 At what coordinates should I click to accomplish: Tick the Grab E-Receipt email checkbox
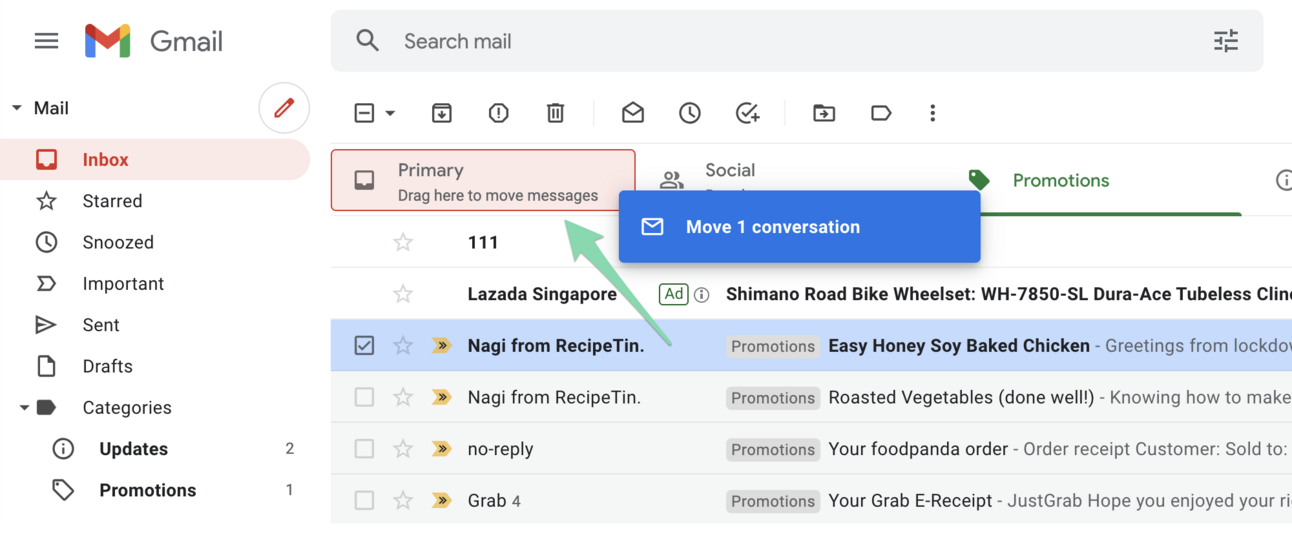click(x=364, y=500)
